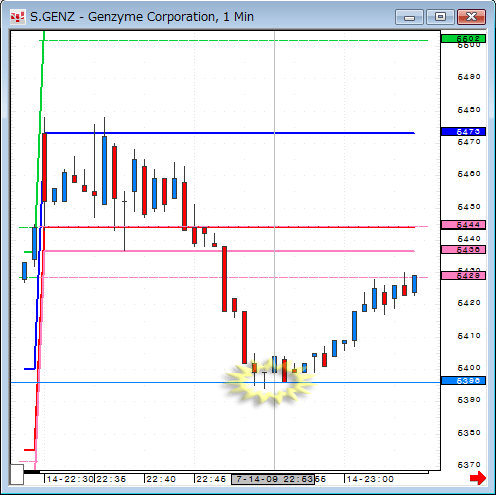This screenshot has height=495, width=496.
Task: Click the black scrollbar segment at chart bottom left
Action: click(32, 472)
